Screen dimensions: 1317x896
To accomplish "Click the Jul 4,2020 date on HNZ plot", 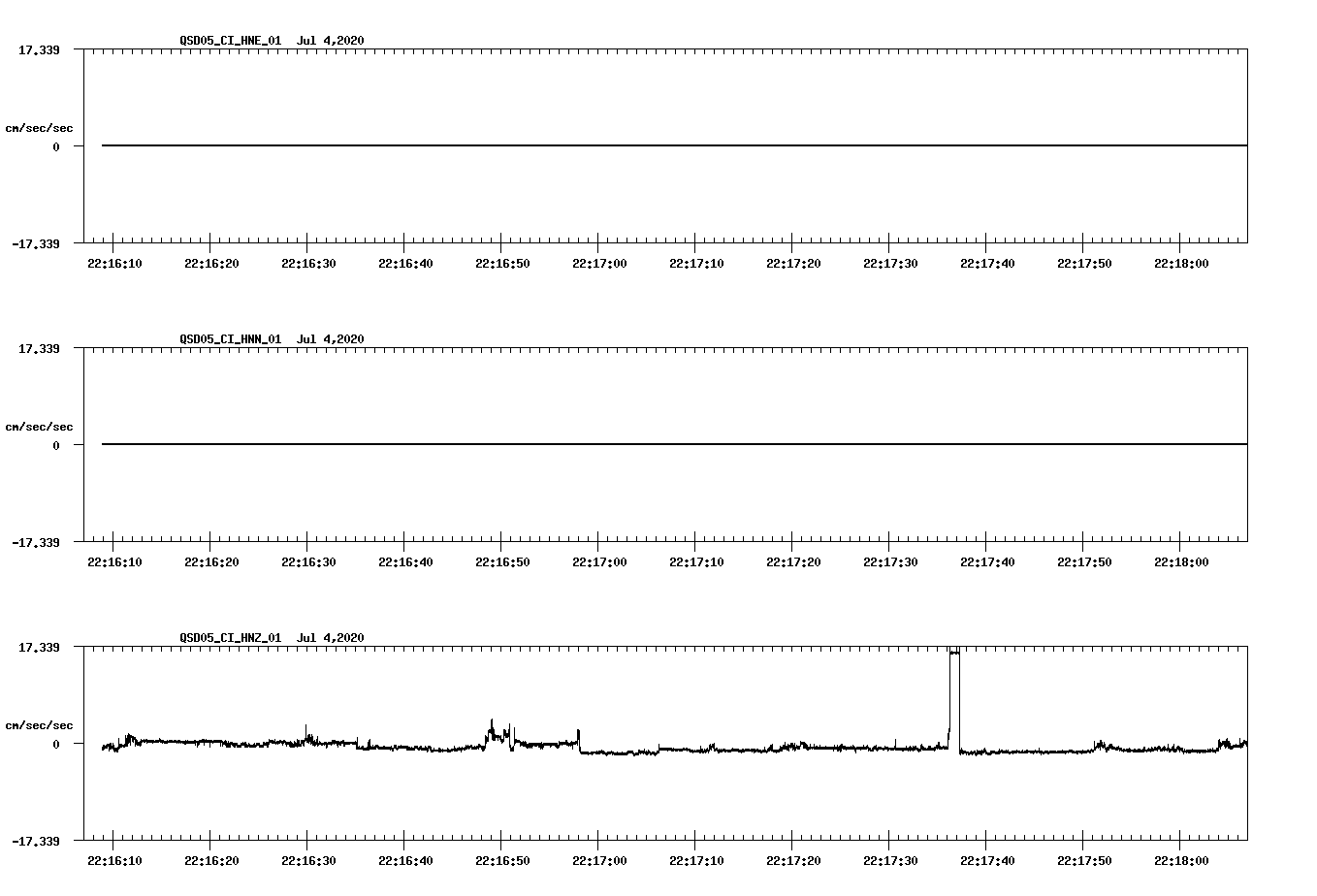I will tap(331, 638).
